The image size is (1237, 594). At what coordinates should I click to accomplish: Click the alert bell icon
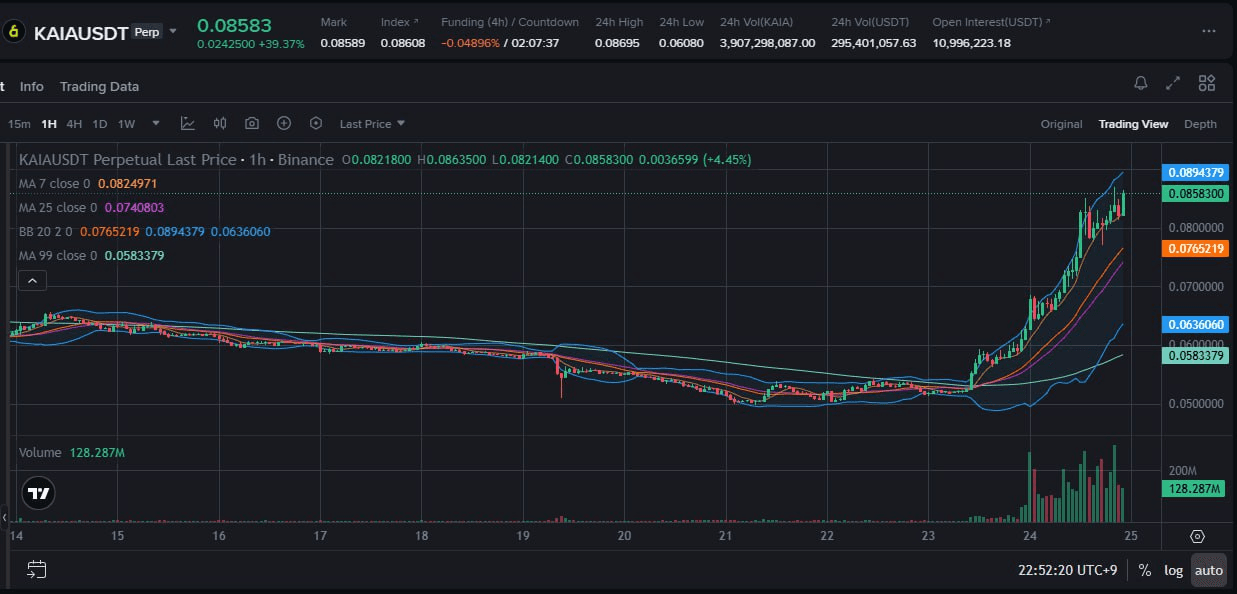click(x=1140, y=84)
